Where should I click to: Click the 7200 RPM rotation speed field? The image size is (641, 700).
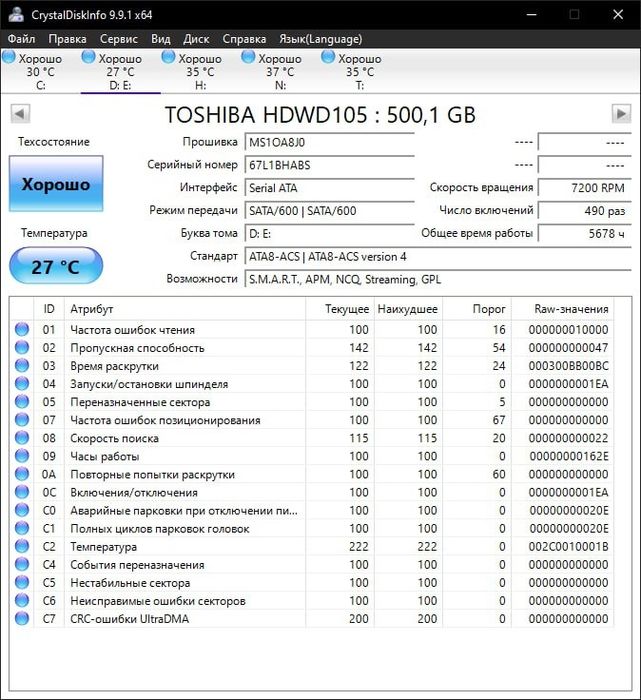(x=585, y=188)
